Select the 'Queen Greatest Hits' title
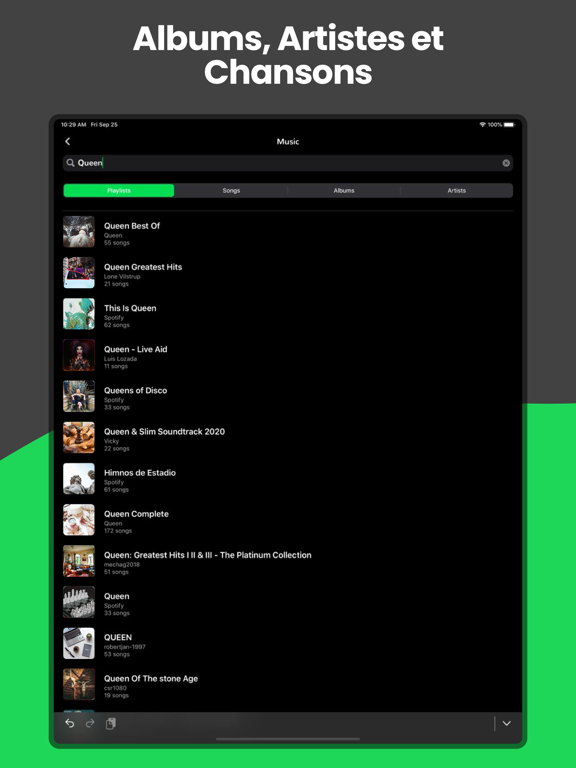The height and width of the screenshot is (768, 576). pyautogui.click(x=143, y=267)
